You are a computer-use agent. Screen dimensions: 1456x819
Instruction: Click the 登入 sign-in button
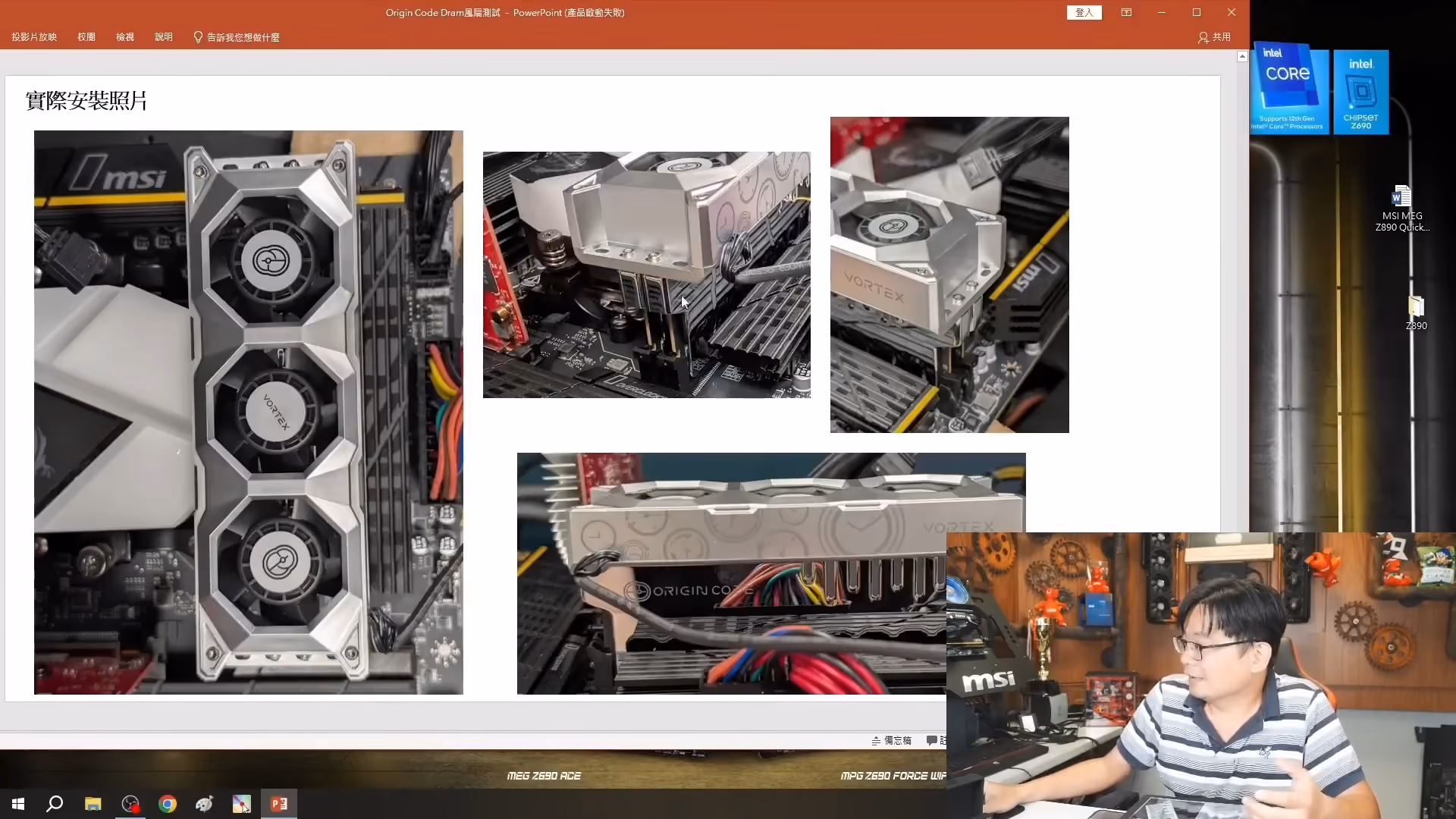point(1084,13)
